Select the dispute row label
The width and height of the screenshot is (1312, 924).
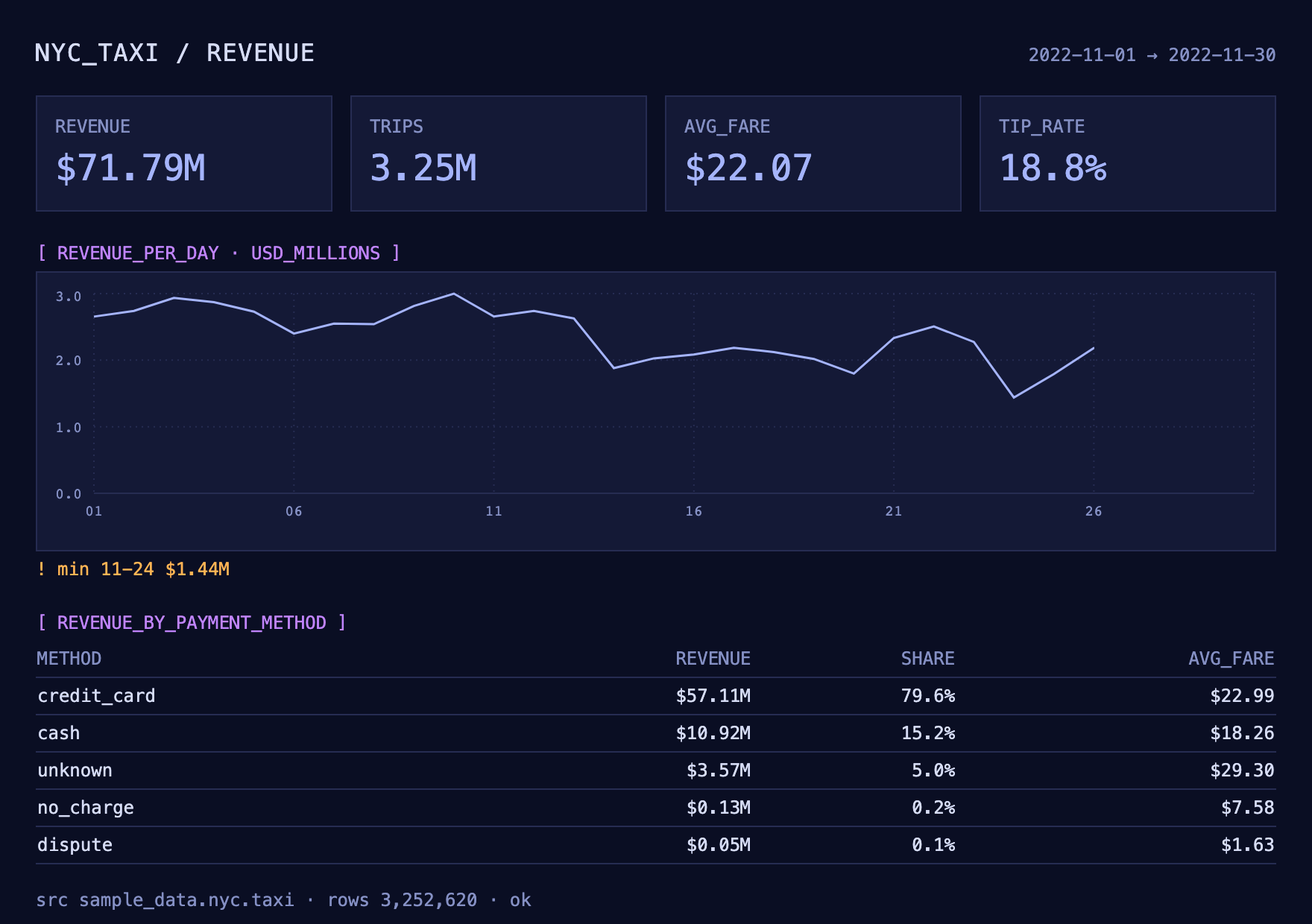[x=75, y=845]
